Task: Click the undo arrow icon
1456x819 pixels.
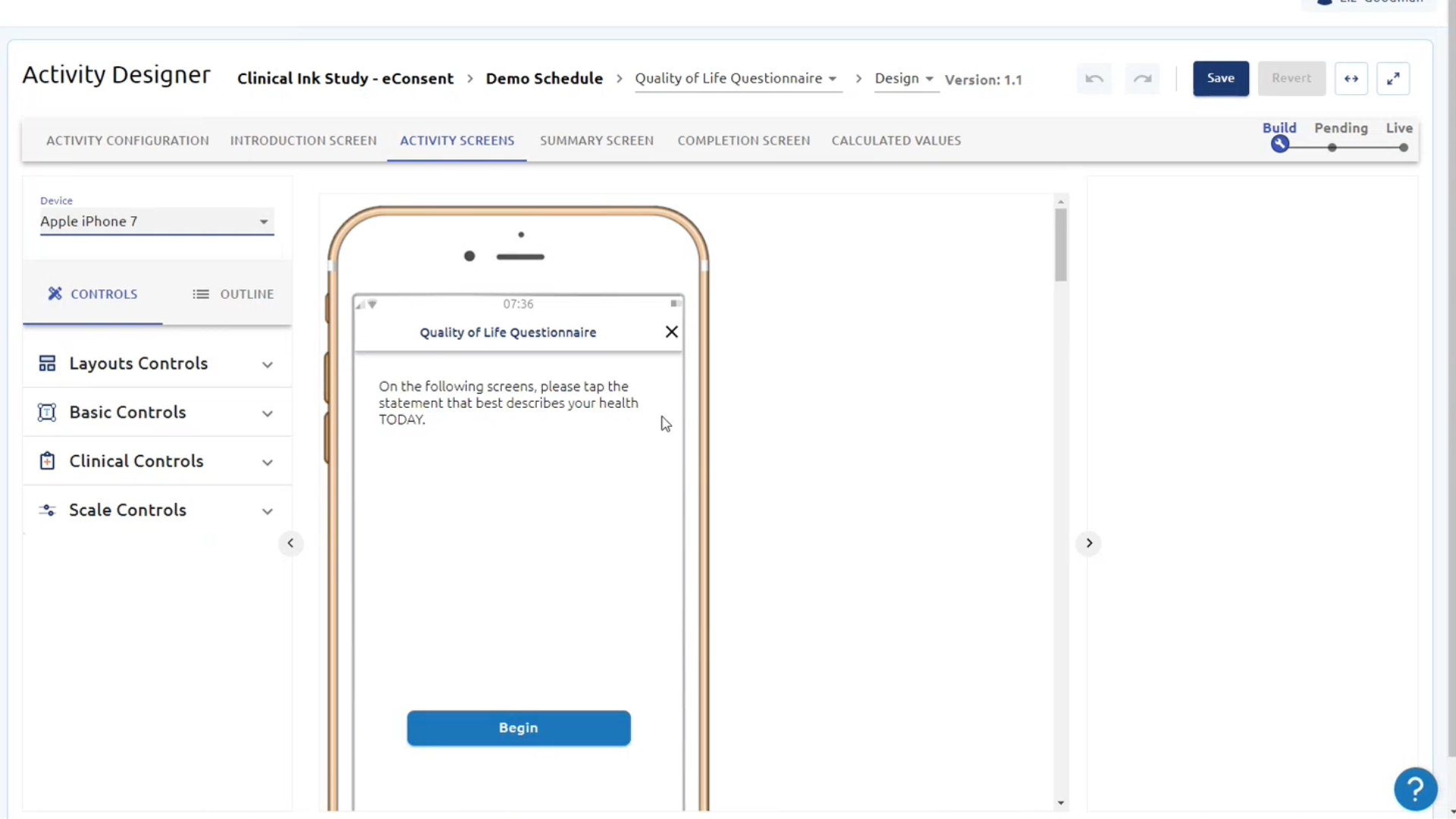Action: coord(1094,79)
